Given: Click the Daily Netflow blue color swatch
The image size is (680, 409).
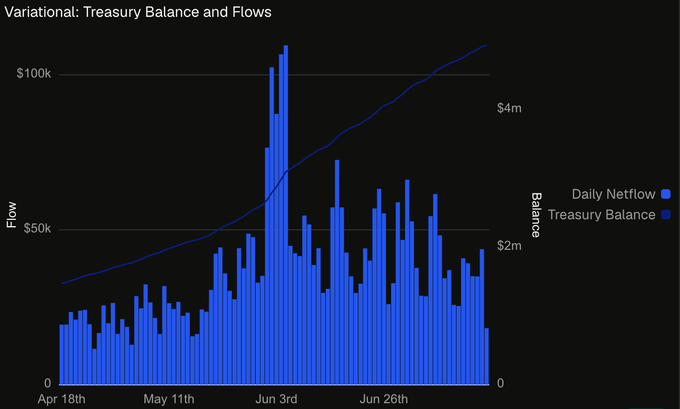Looking at the screenshot, I should coord(666,194).
